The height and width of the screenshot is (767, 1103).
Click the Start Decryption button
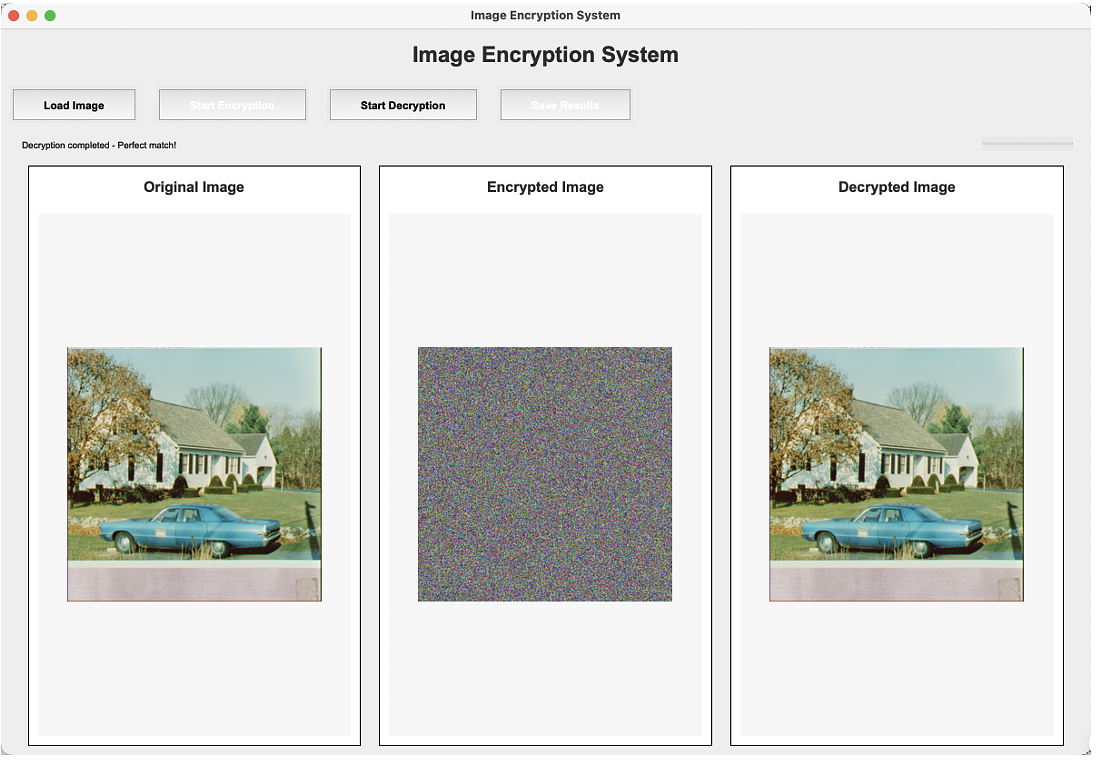point(403,105)
